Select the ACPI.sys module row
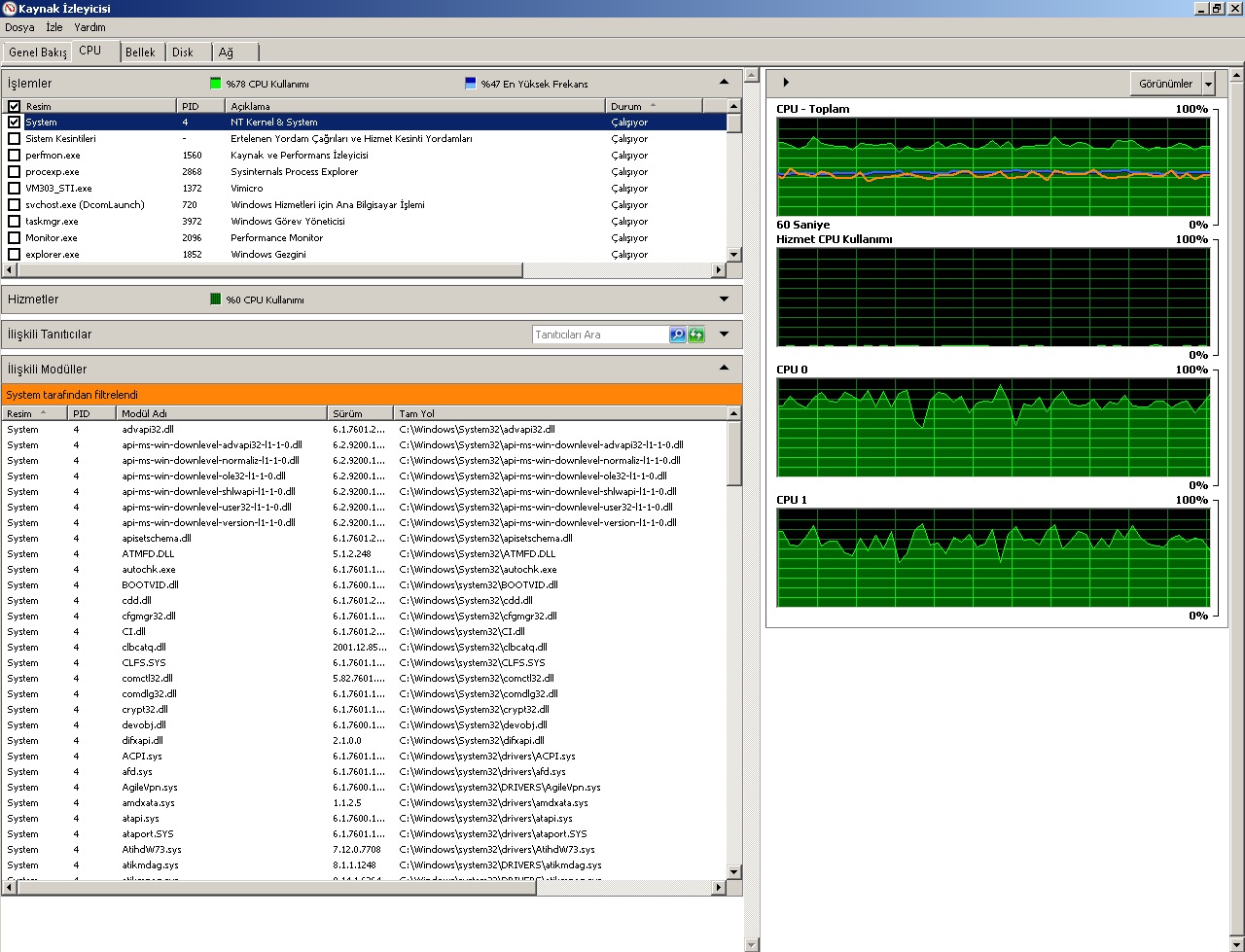Screen dimensions: 1245x952 pos(364,756)
